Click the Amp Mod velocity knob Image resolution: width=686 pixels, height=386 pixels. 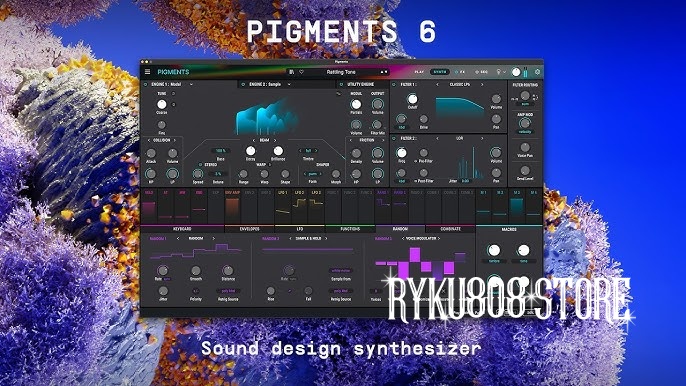coord(525,123)
